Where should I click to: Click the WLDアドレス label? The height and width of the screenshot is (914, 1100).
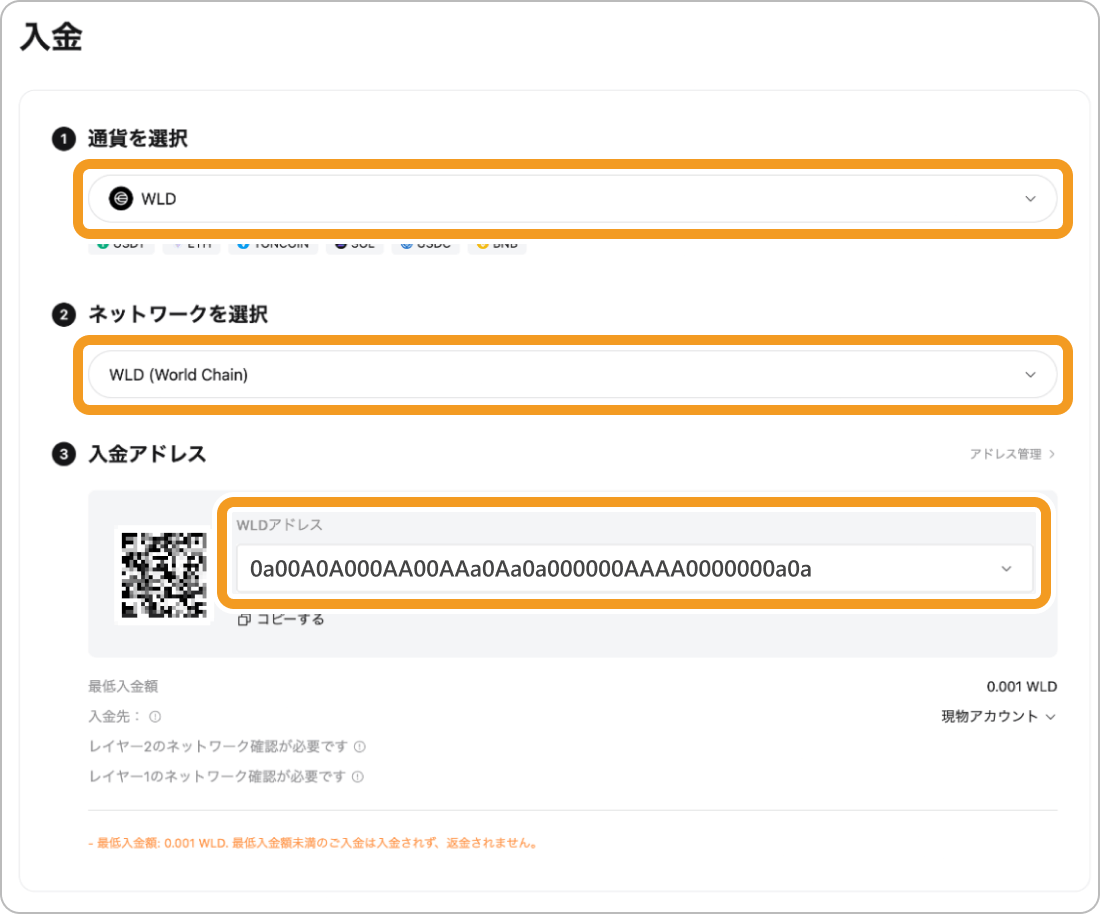[x=279, y=525]
